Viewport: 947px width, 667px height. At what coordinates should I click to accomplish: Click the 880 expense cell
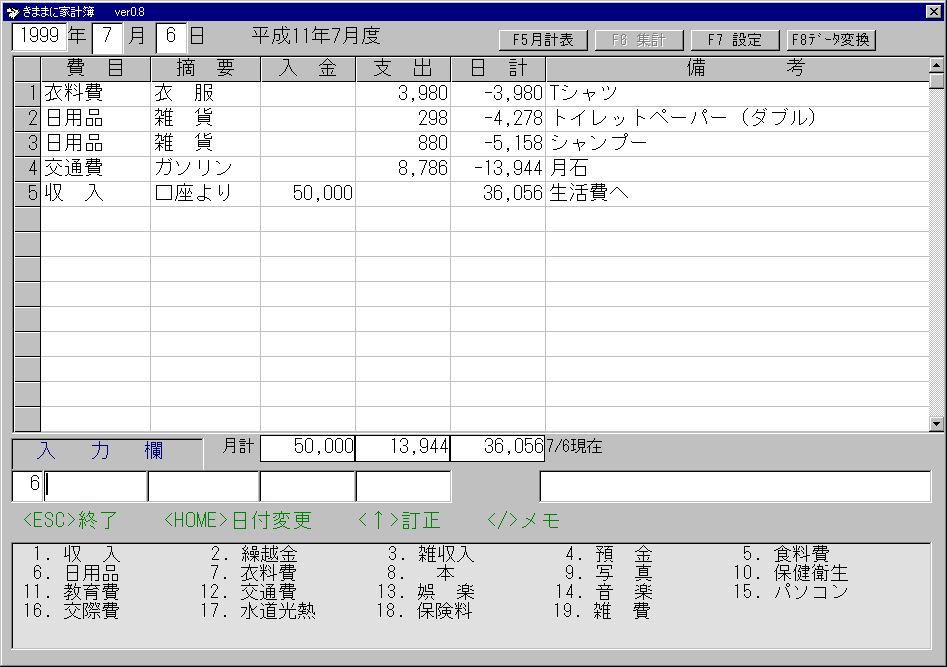(x=403, y=144)
